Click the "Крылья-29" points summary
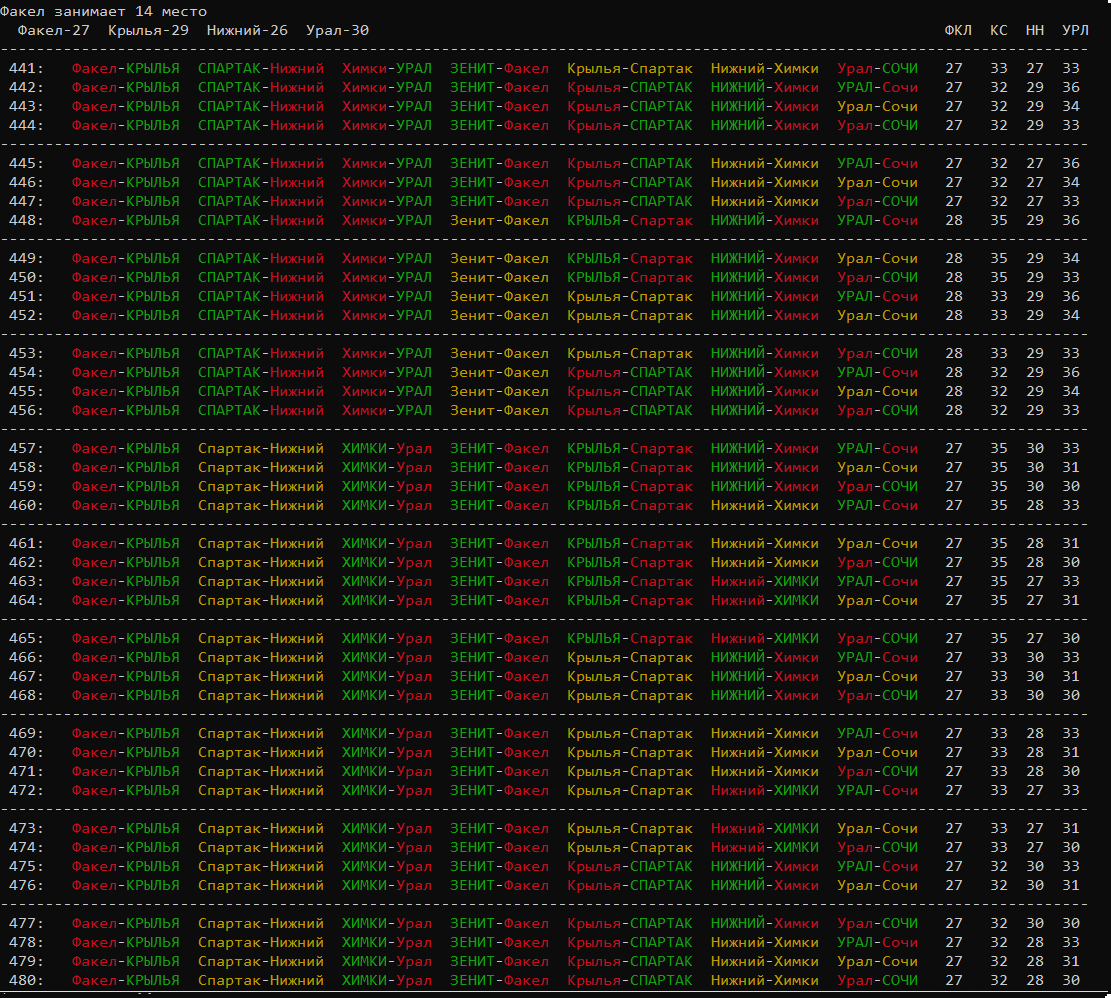 (148, 30)
